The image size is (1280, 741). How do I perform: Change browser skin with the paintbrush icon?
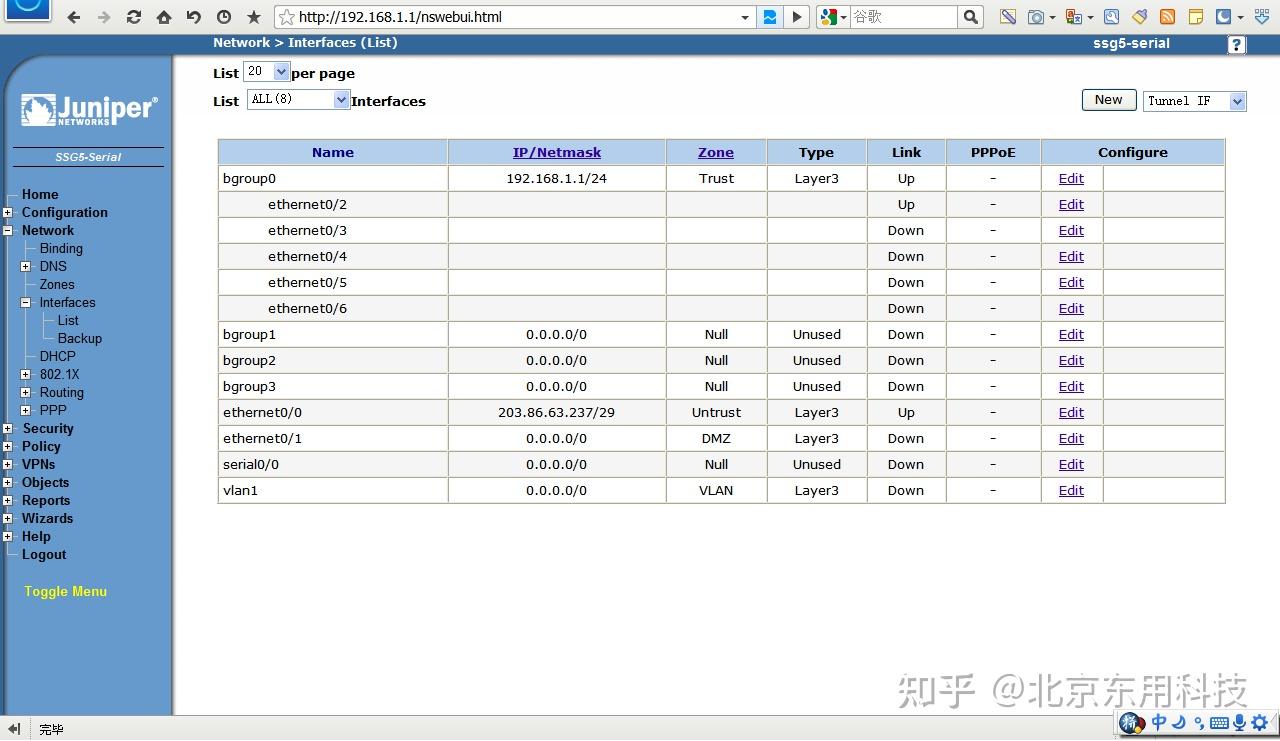[1140, 17]
